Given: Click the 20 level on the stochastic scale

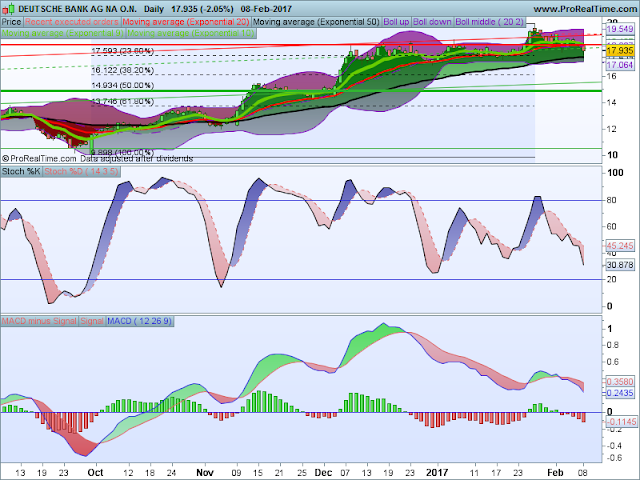Looking at the screenshot, I should (612, 280).
